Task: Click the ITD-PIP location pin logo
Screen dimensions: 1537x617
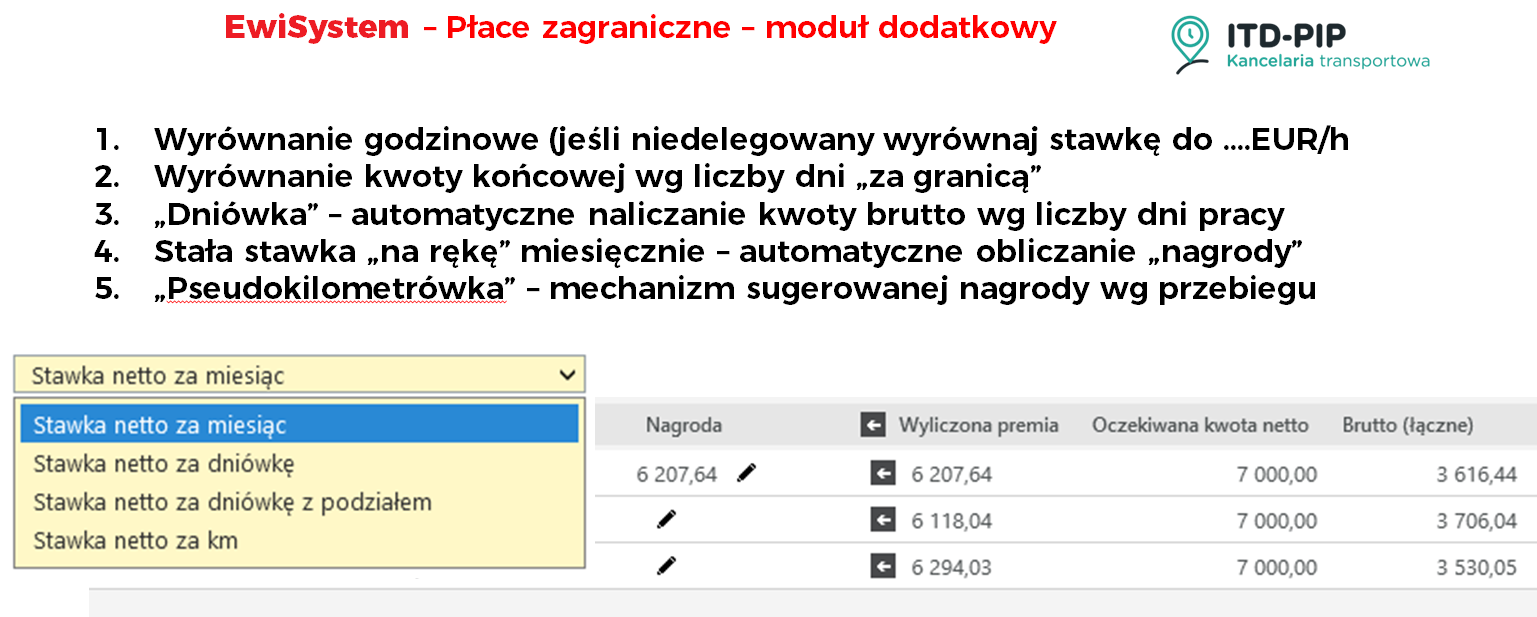Action: [1191, 44]
